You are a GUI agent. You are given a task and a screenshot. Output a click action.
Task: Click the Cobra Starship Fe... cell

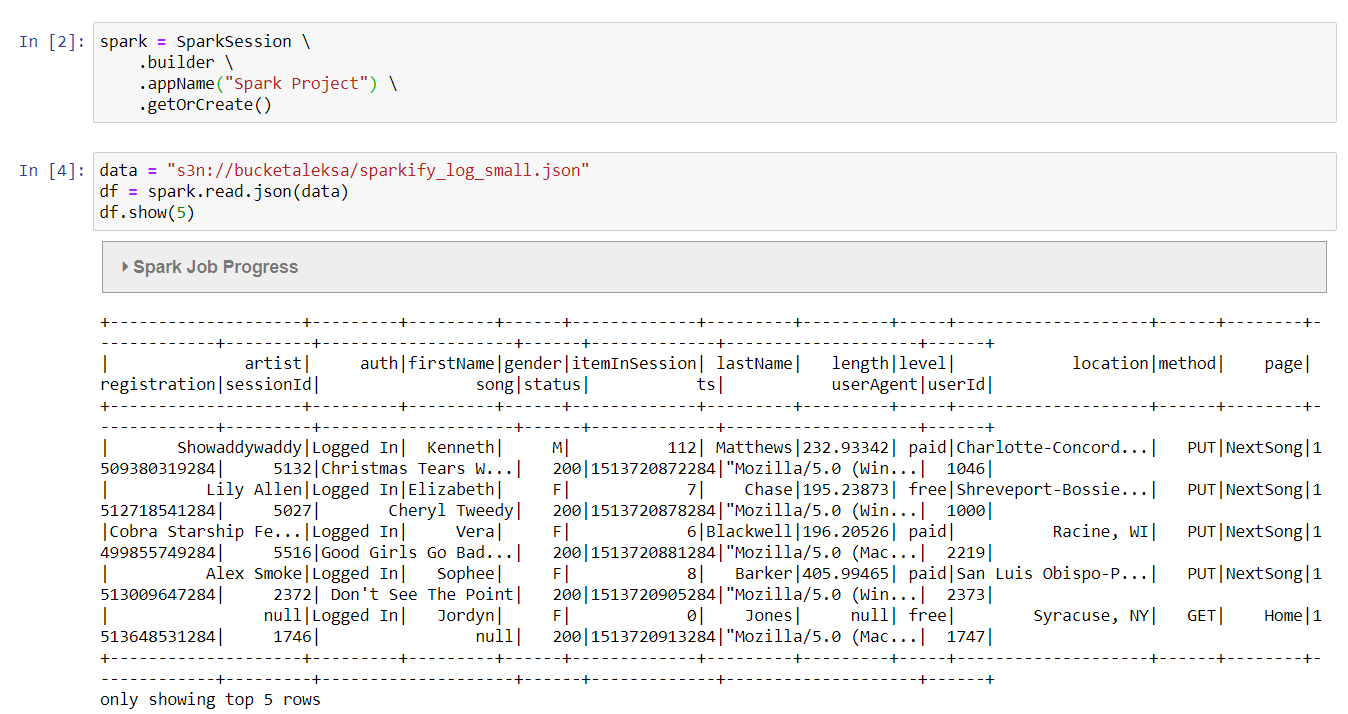206,532
